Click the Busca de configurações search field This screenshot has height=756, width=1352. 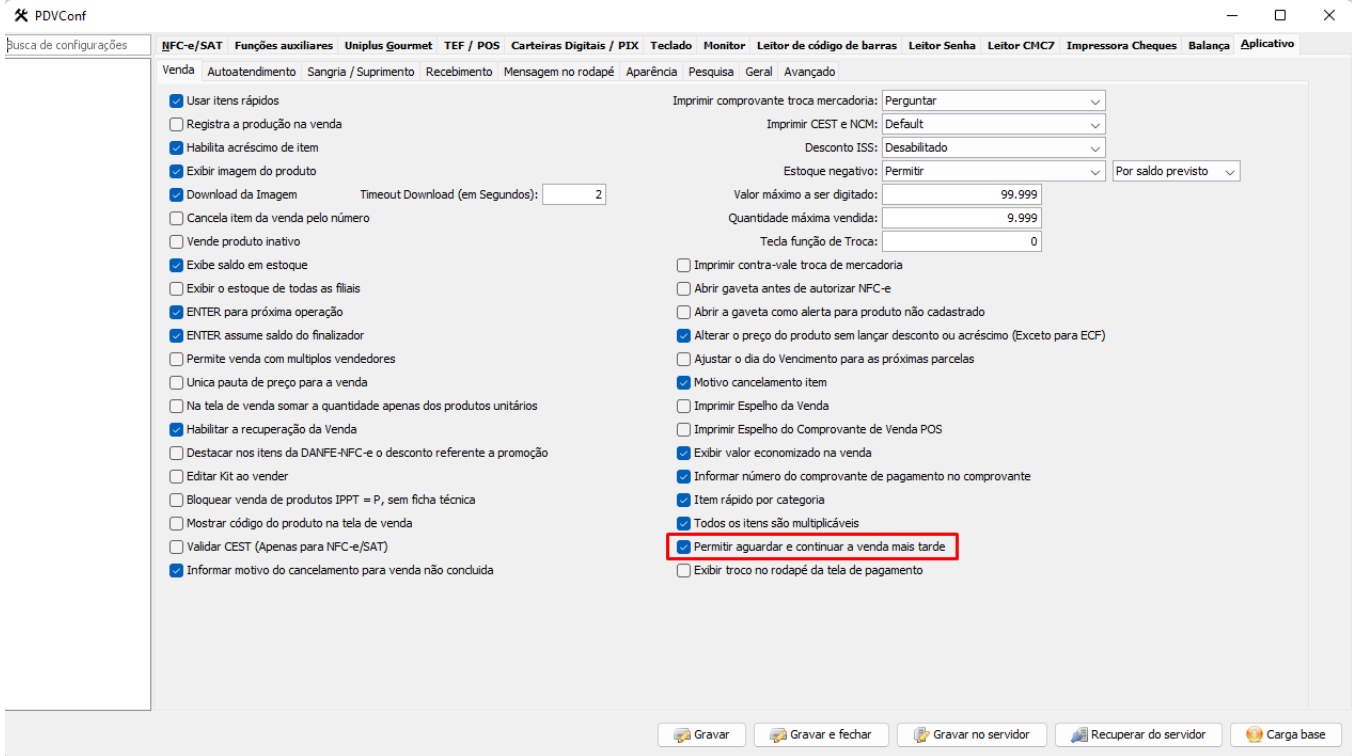[x=76, y=45]
